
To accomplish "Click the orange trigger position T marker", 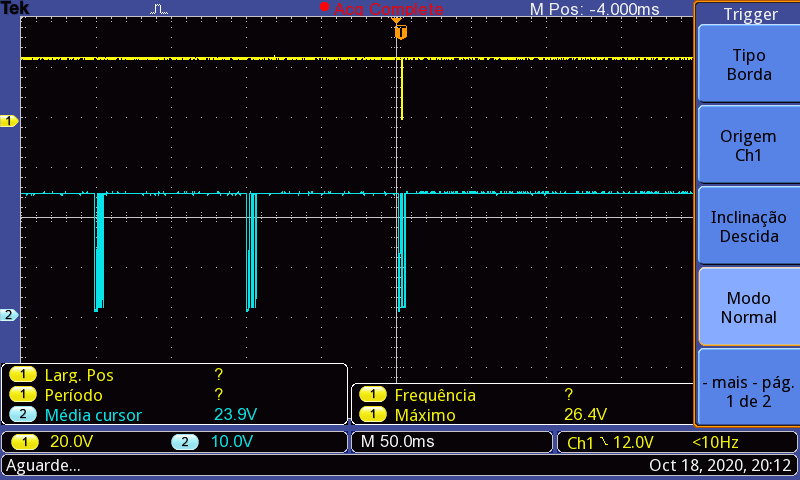I will pos(401,32).
